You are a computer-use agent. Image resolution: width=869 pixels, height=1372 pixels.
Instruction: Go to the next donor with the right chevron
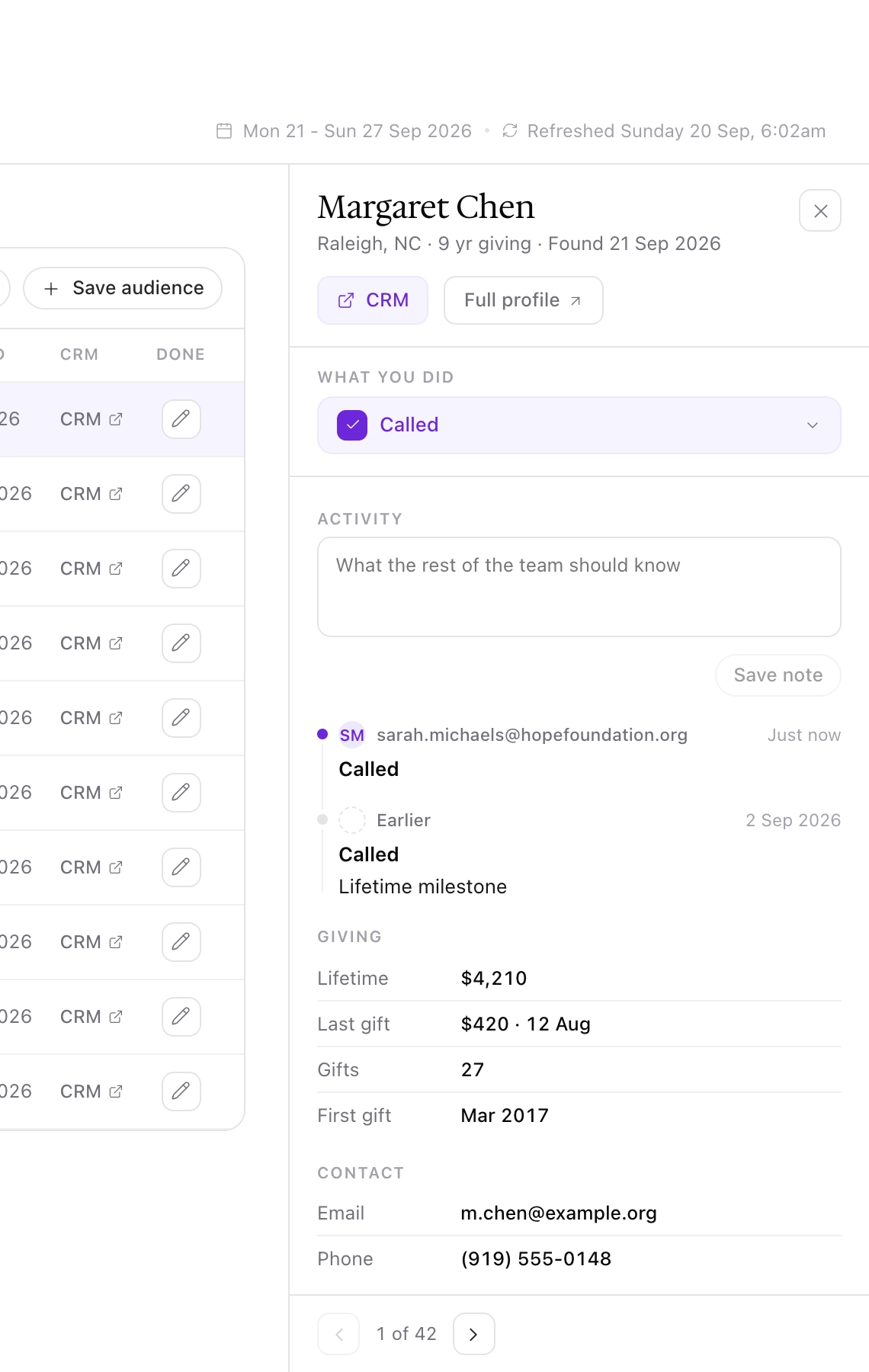[474, 1334]
